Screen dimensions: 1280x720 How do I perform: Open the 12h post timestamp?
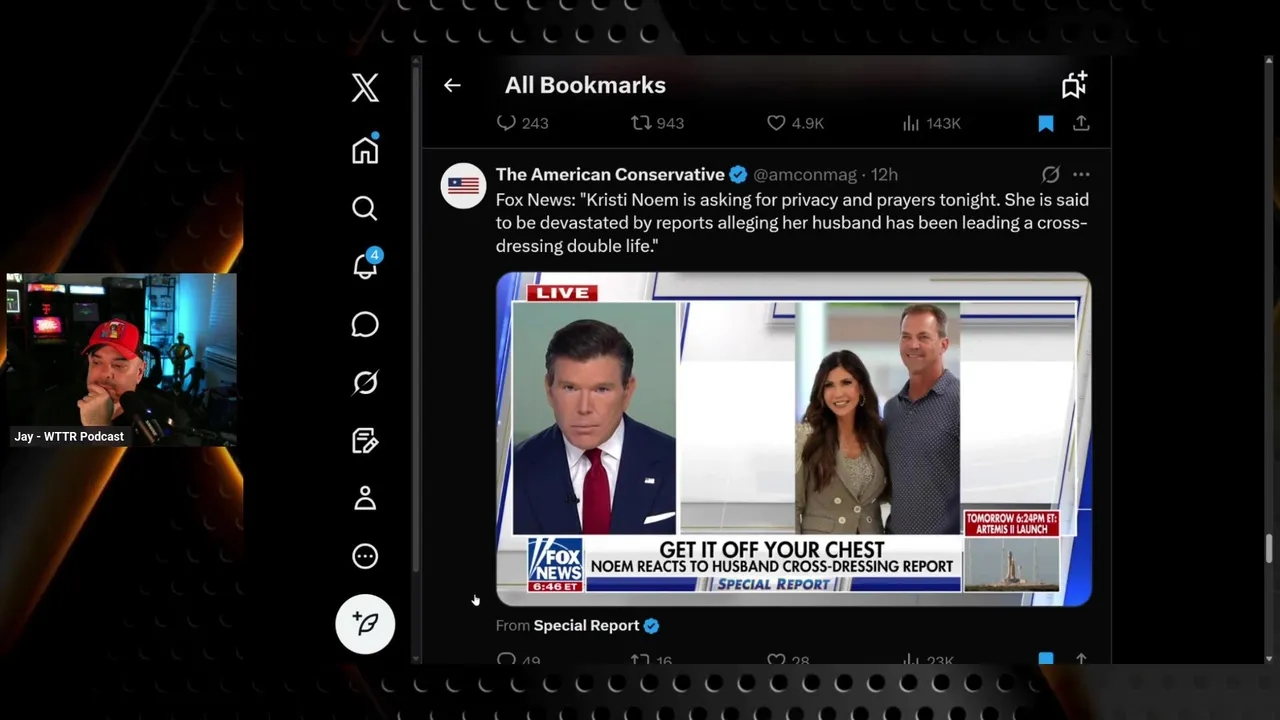point(884,174)
